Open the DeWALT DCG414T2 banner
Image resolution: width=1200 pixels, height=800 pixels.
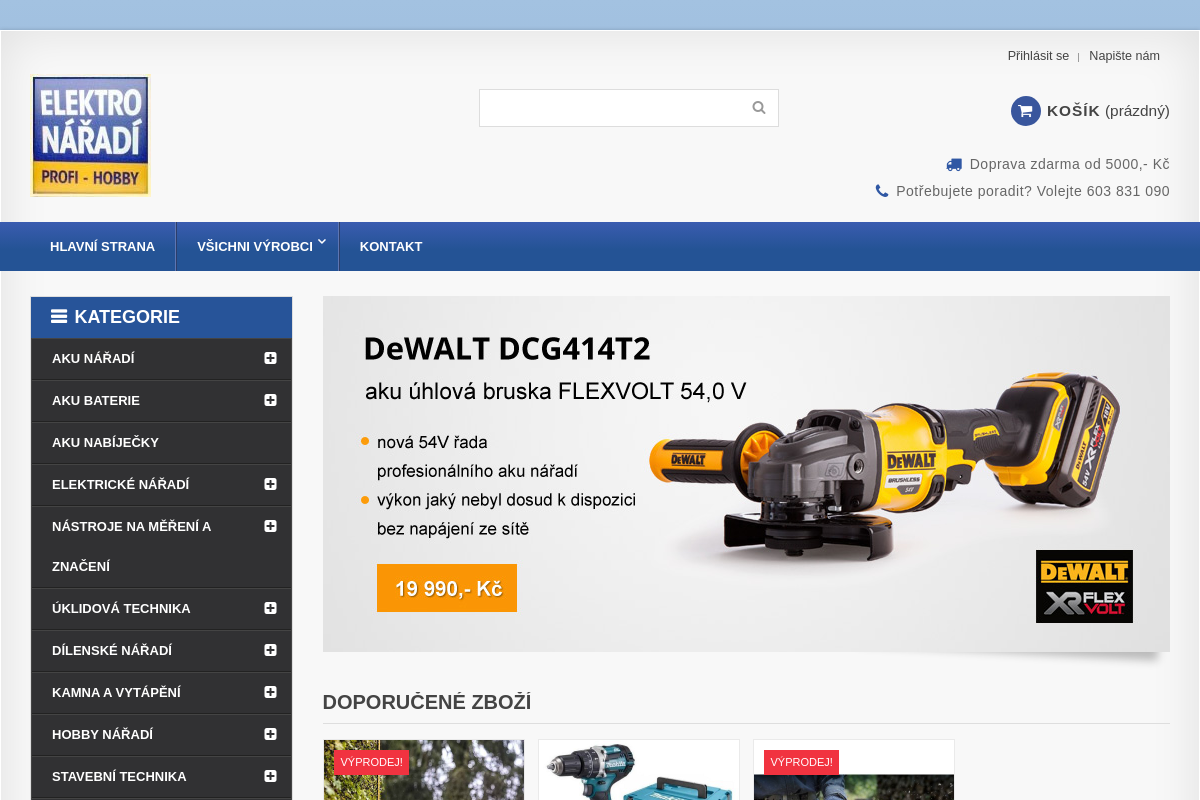click(746, 474)
